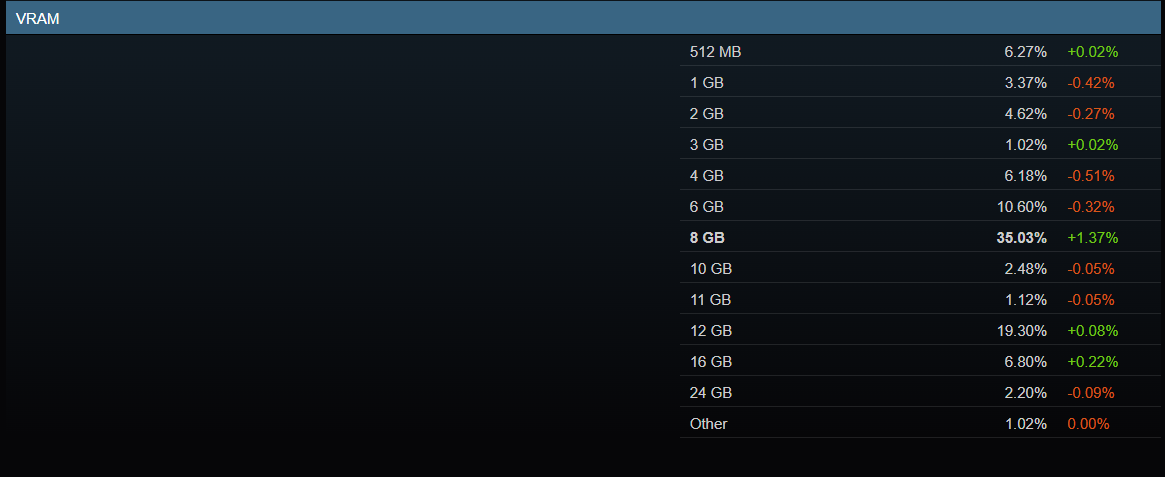Image resolution: width=1165 pixels, height=477 pixels.
Task: Collapse the VRAM section header
Action: pos(582,19)
